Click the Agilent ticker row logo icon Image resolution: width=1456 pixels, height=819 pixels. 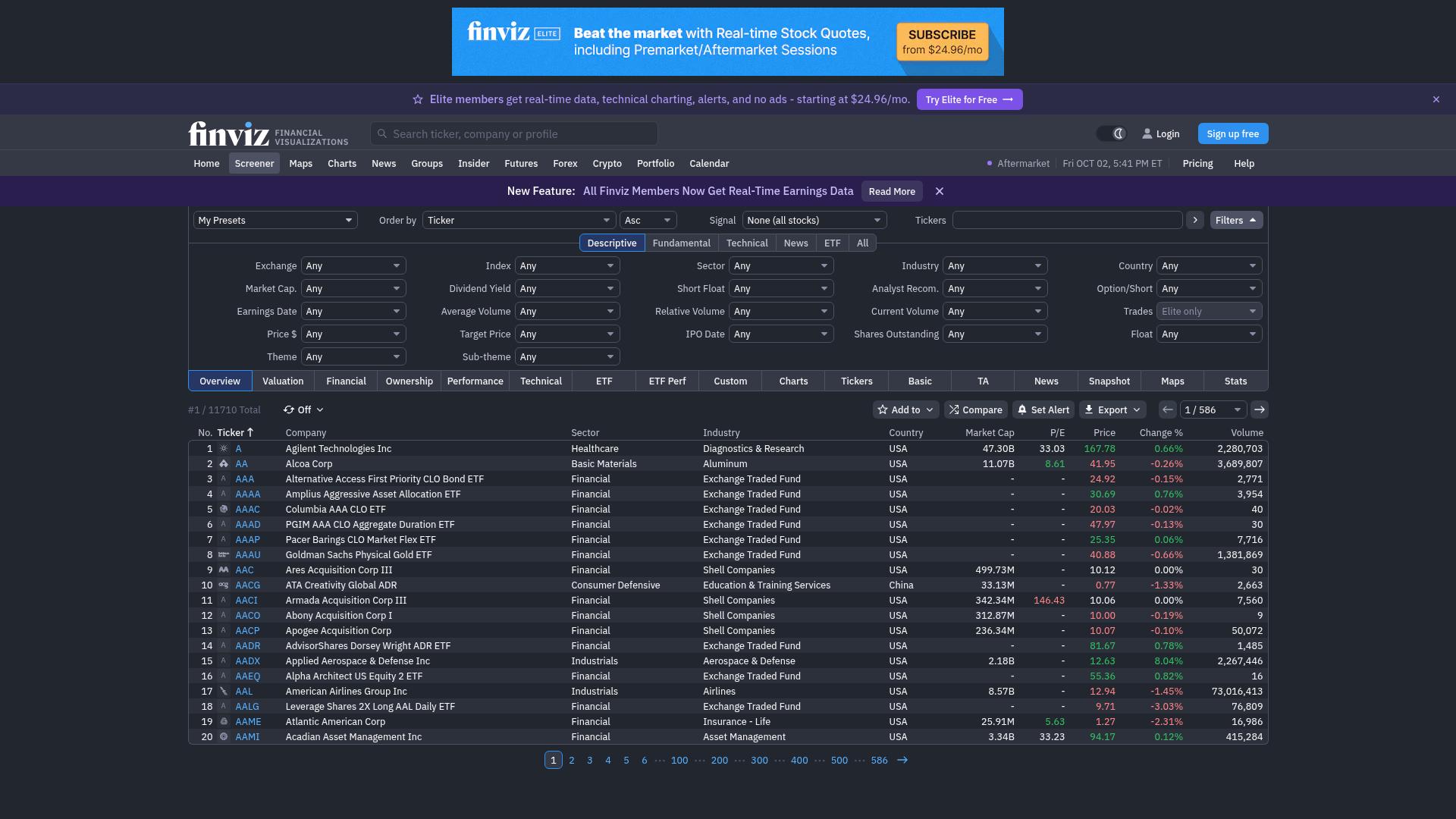point(224,449)
